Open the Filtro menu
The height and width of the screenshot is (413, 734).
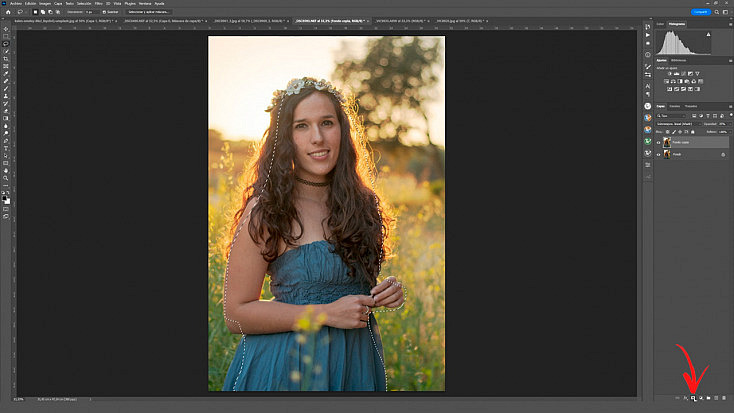[98, 3]
